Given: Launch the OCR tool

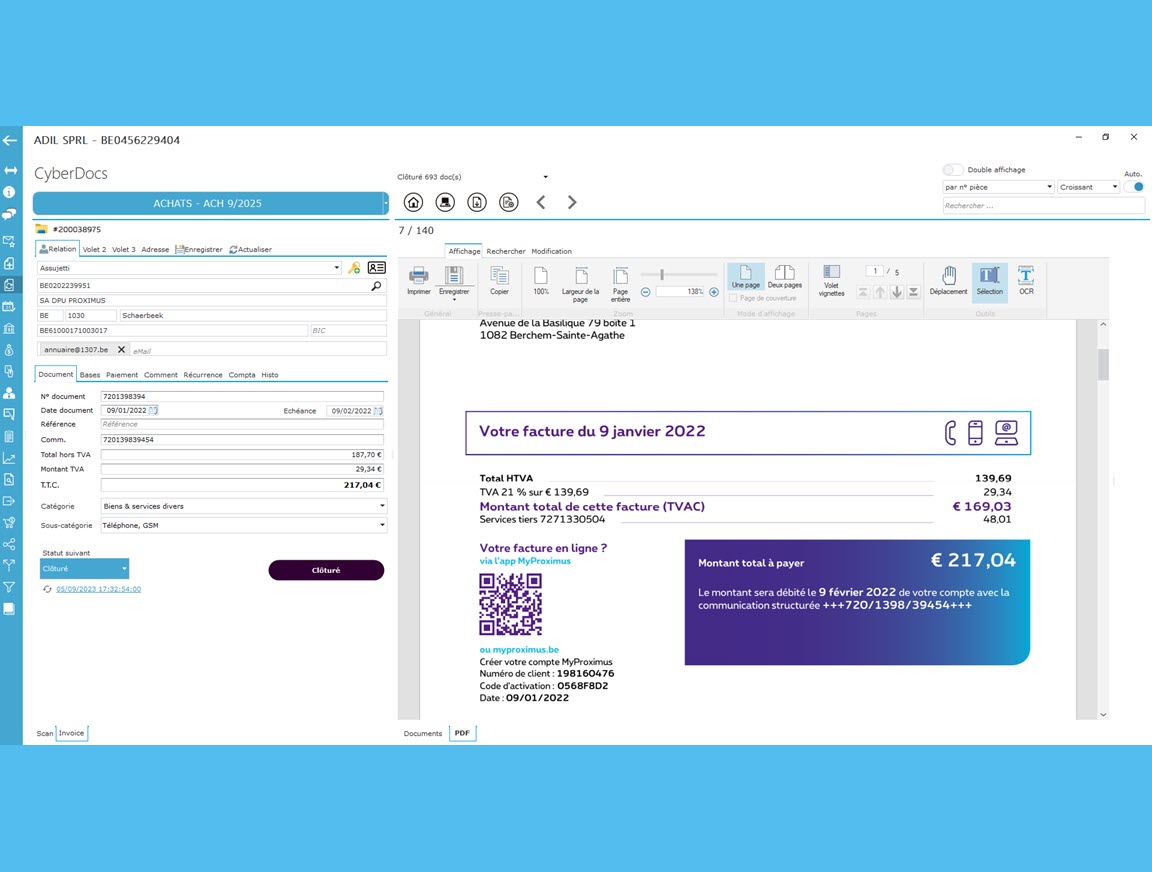Looking at the screenshot, I should coord(1026,281).
